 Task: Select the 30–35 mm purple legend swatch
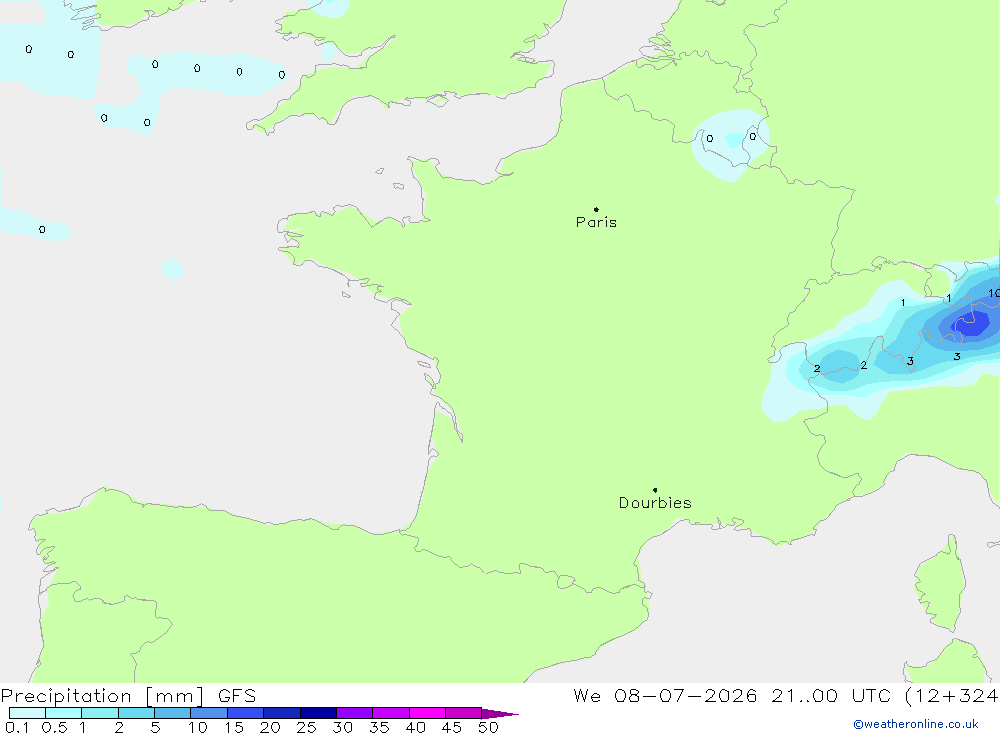click(x=354, y=713)
